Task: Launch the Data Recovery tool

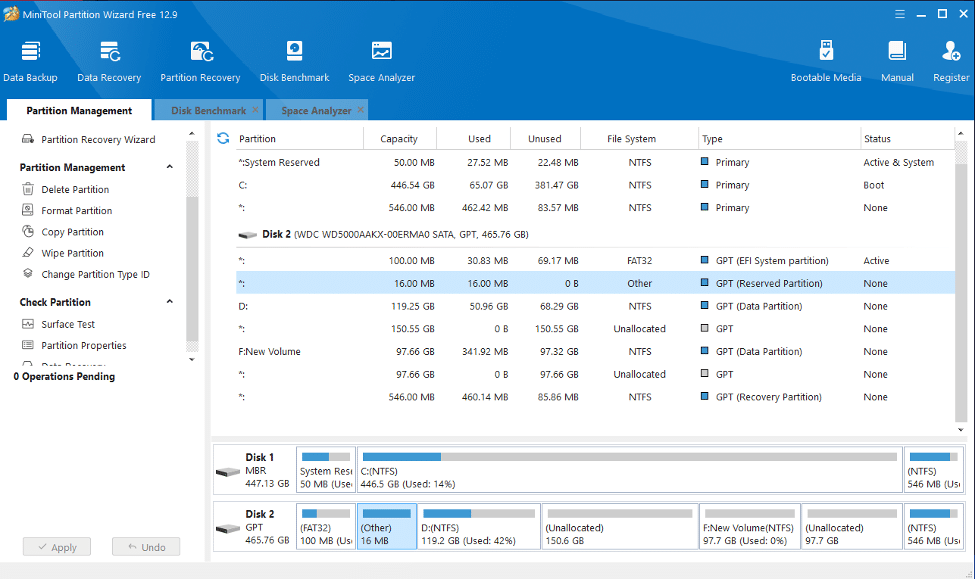Action: pos(109,61)
